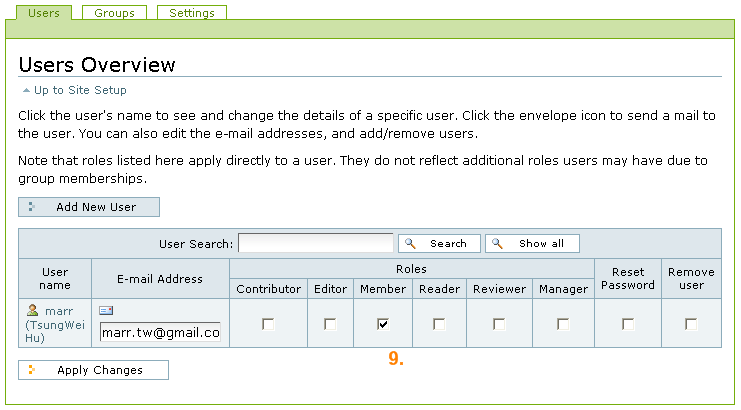Viewport: 741px width, 410px height.
Task: Enable the Contributor role for marr
Action: 268,324
